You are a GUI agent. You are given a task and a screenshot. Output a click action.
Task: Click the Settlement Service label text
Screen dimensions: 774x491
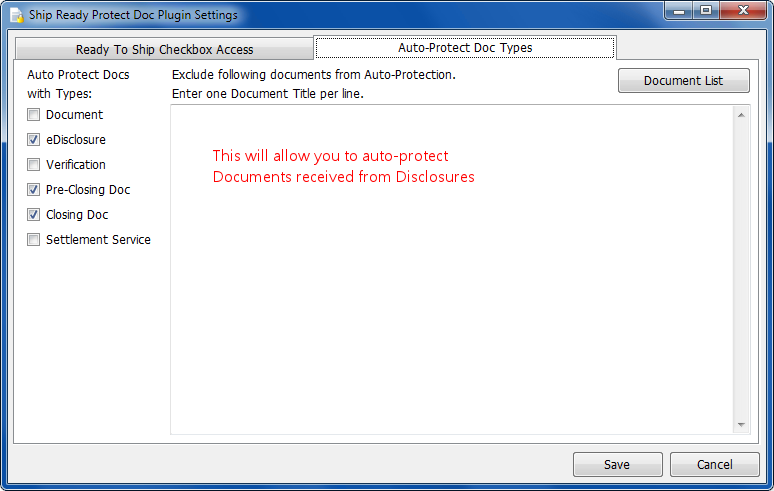tap(98, 239)
